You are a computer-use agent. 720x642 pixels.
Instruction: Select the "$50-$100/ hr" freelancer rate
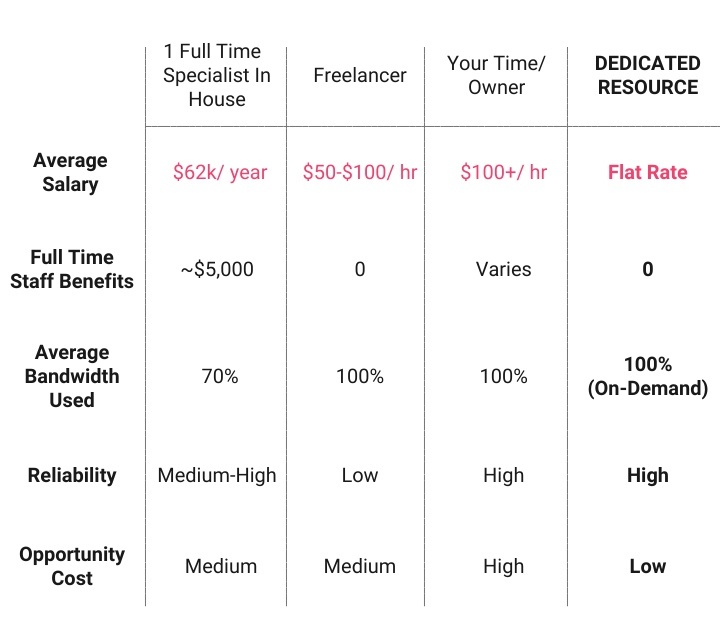click(360, 172)
